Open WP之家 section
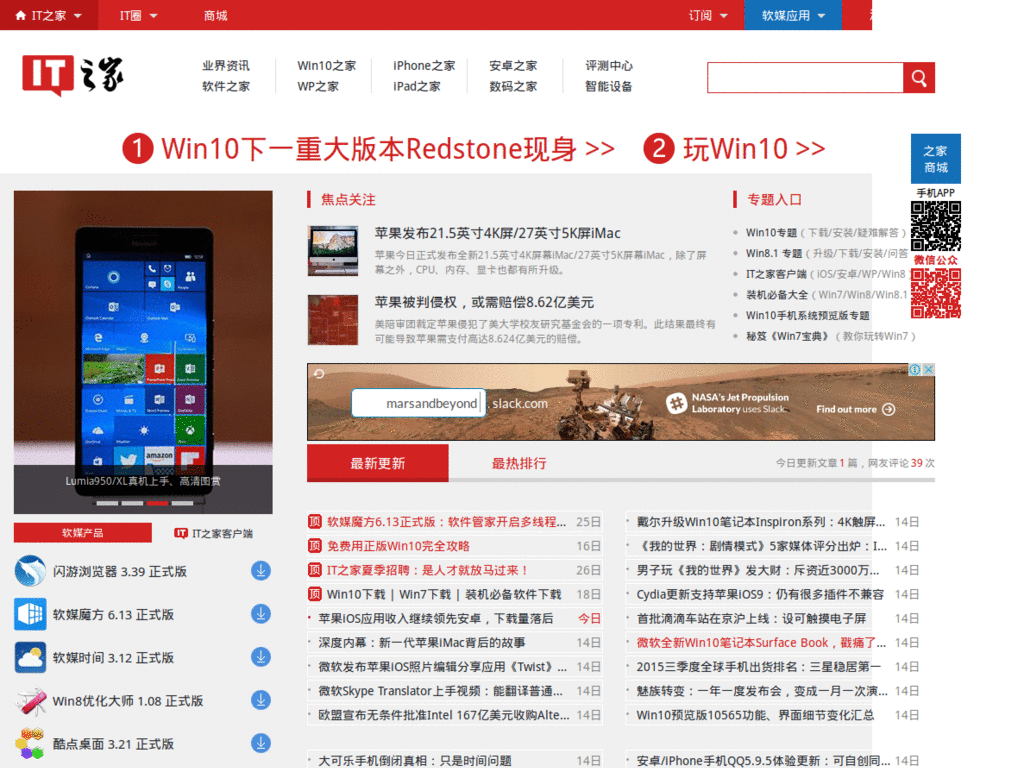 click(318, 87)
